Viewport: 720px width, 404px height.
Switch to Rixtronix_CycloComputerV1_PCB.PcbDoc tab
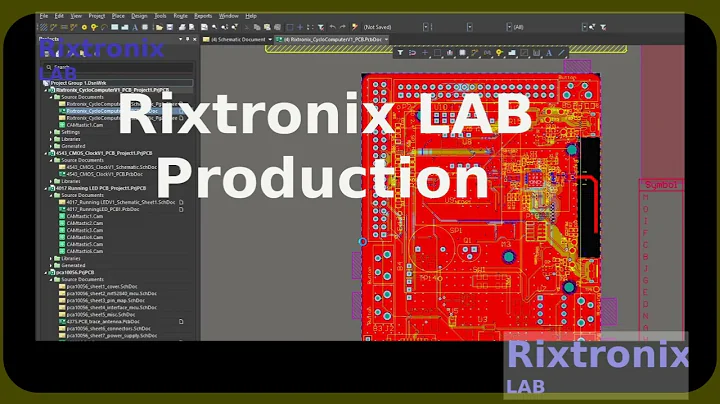tap(332, 39)
